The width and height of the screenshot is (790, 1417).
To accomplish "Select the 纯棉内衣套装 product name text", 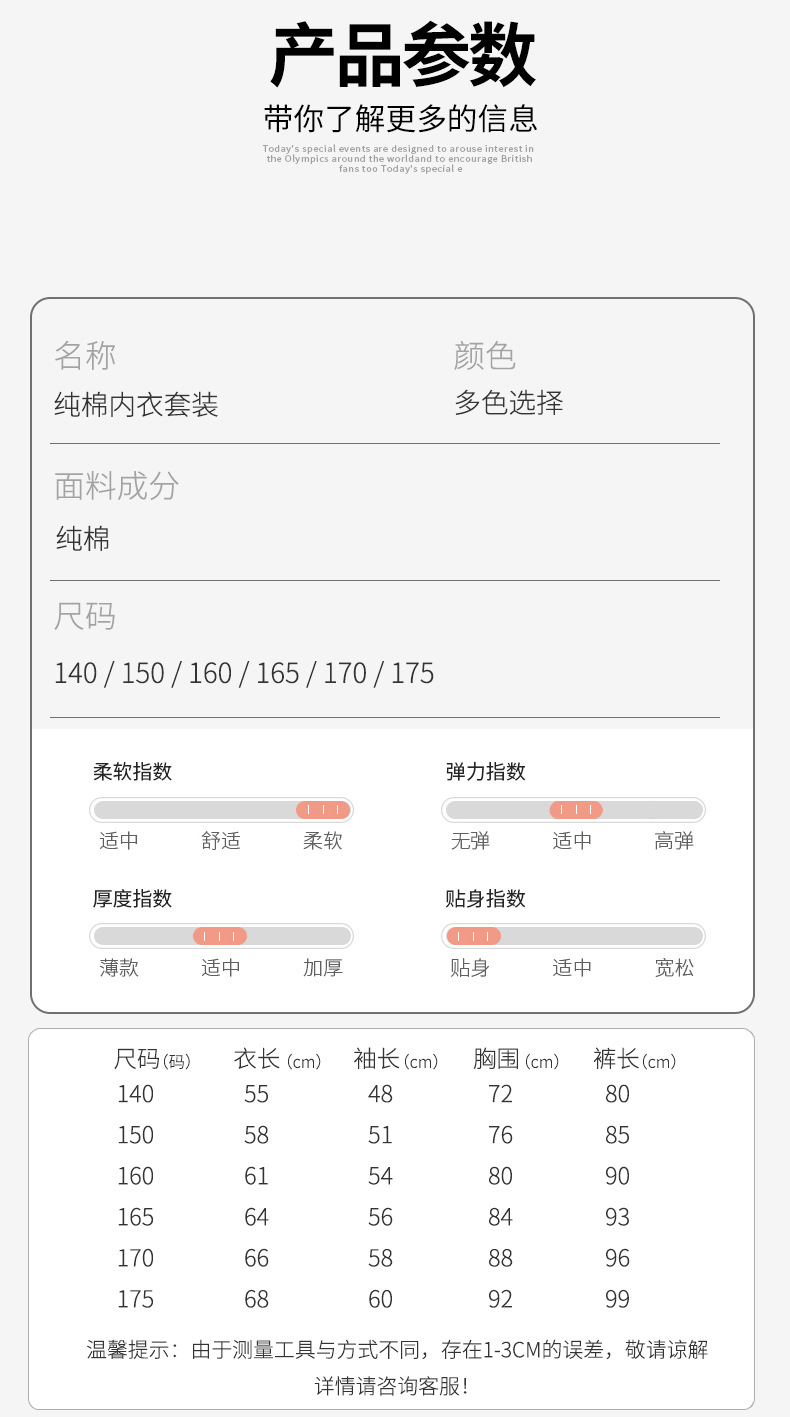I will click(x=136, y=405).
